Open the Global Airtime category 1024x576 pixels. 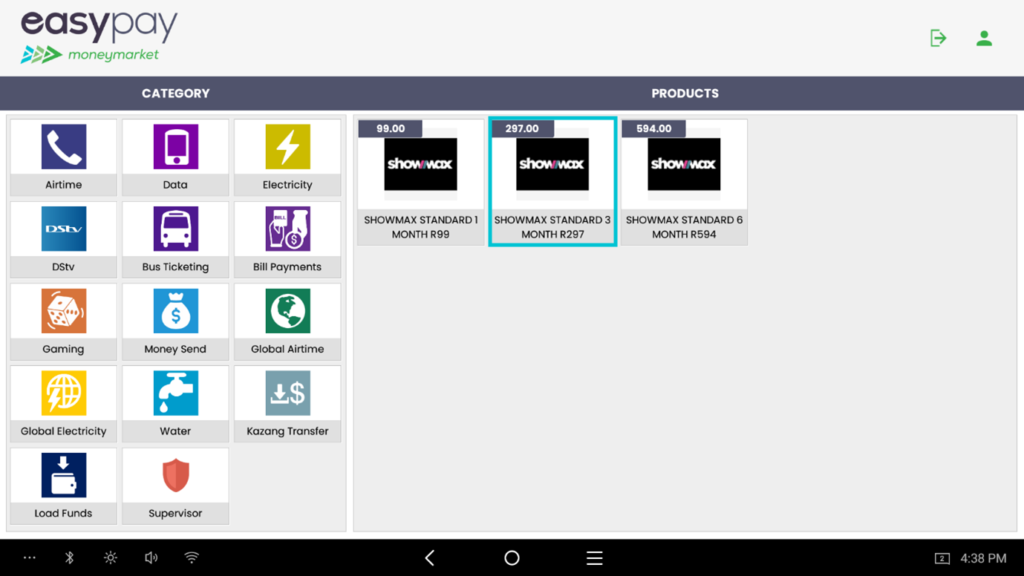[287, 322]
